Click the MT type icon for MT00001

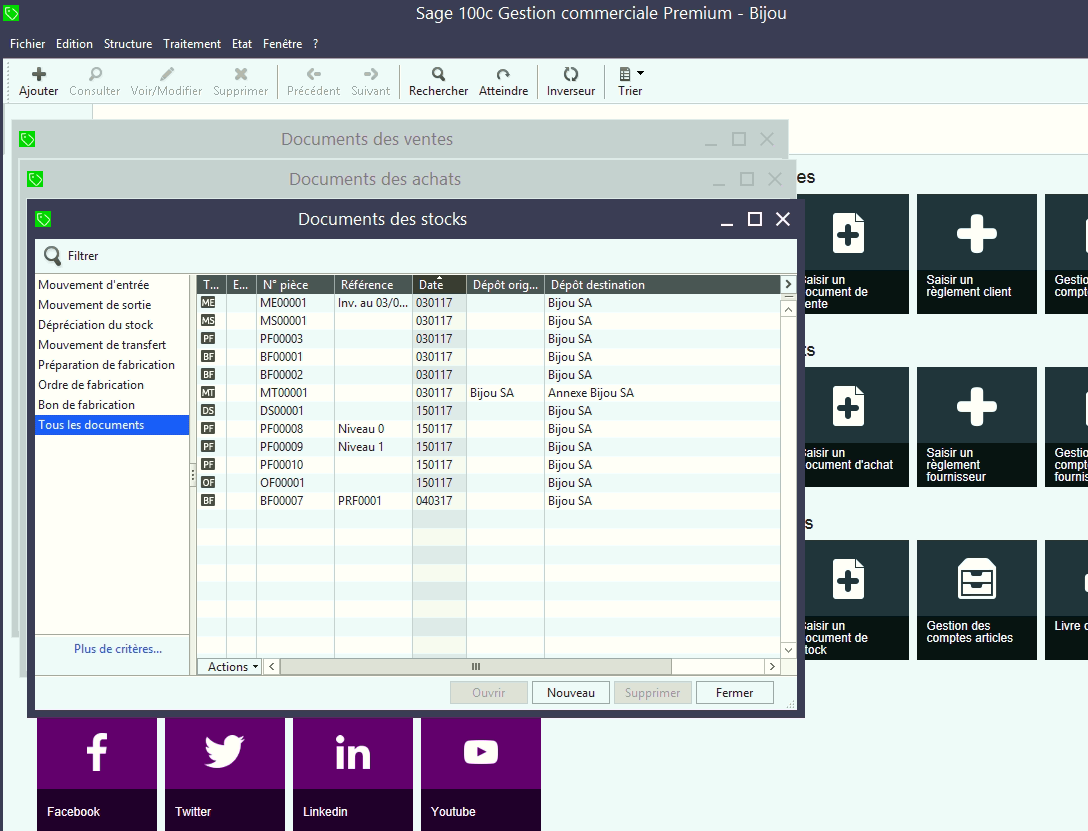(x=208, y=393)
